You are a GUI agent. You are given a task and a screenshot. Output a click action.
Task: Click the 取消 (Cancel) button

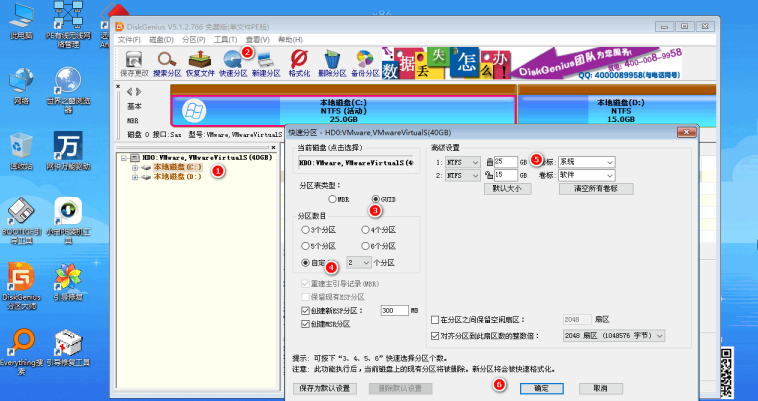601,388
